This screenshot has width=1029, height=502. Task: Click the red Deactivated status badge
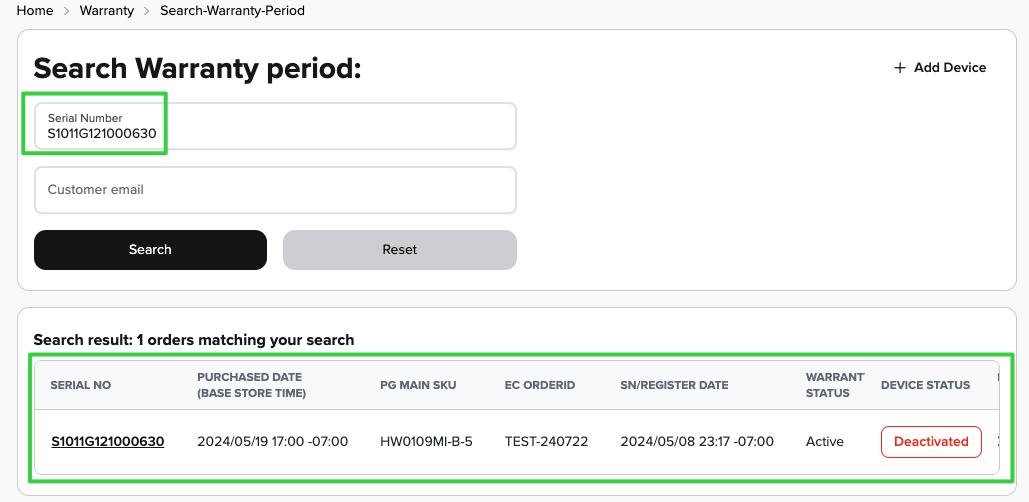click(931, 442)
